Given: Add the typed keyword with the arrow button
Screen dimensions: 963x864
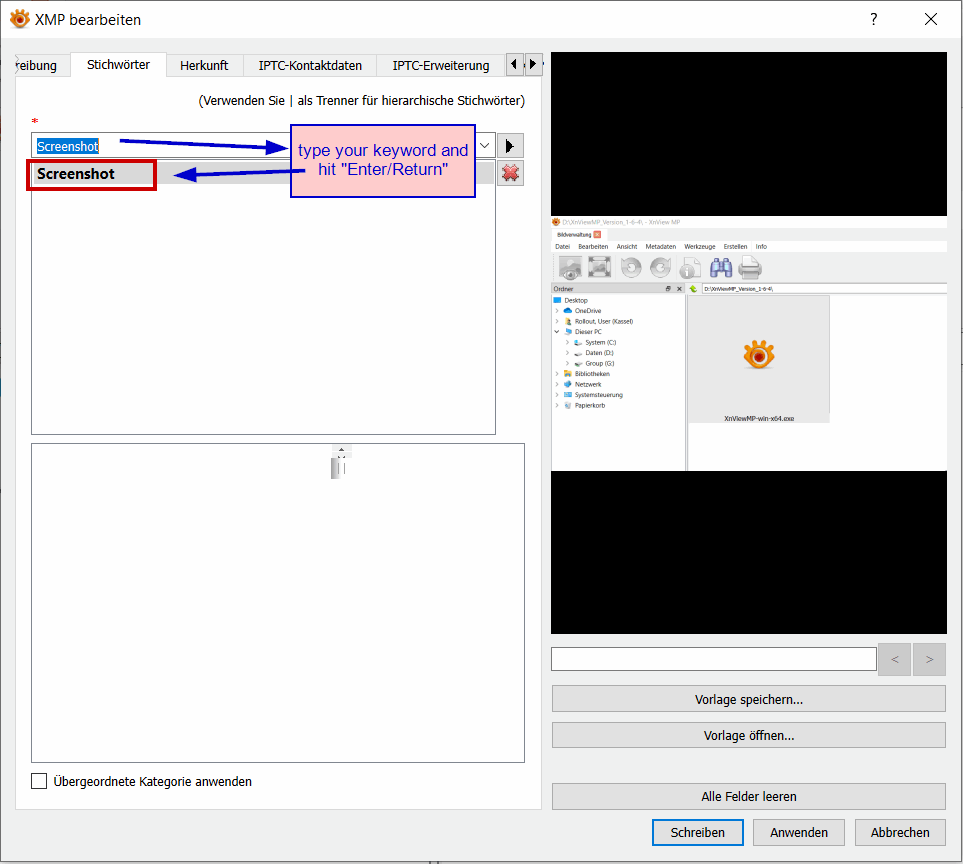Looking at the screenshot, I should pos(510,146).
